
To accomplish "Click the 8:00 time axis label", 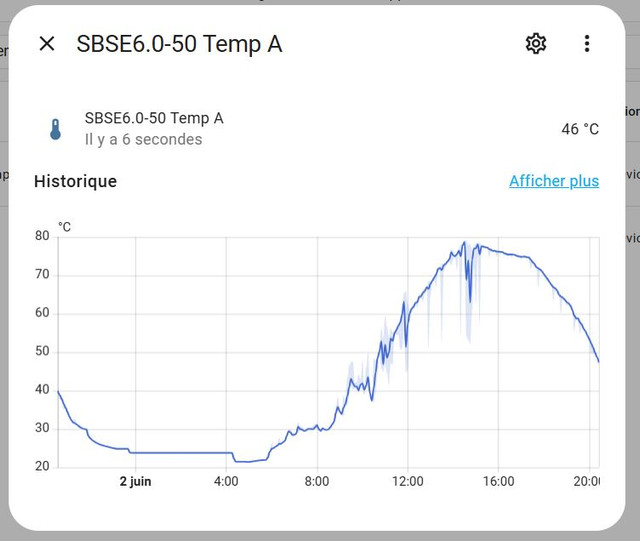I will 317,481.
